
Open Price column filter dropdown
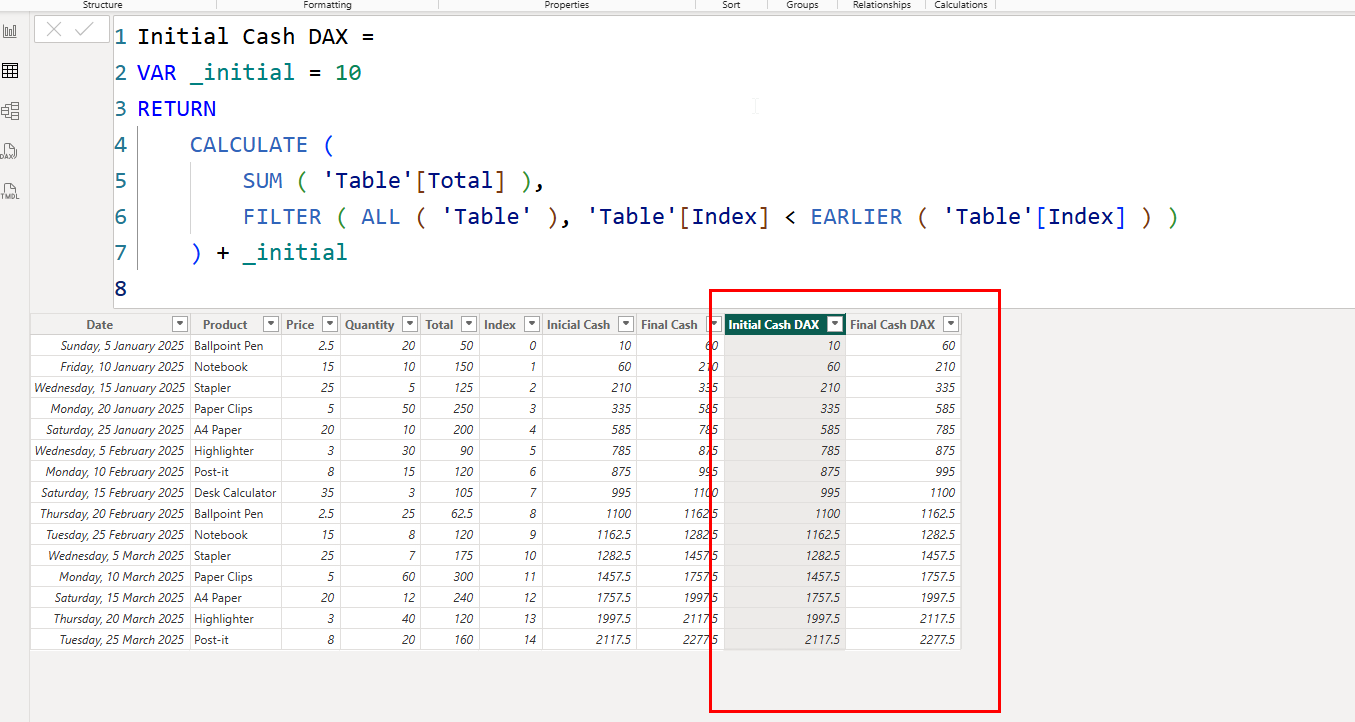[x=329, y=324]
